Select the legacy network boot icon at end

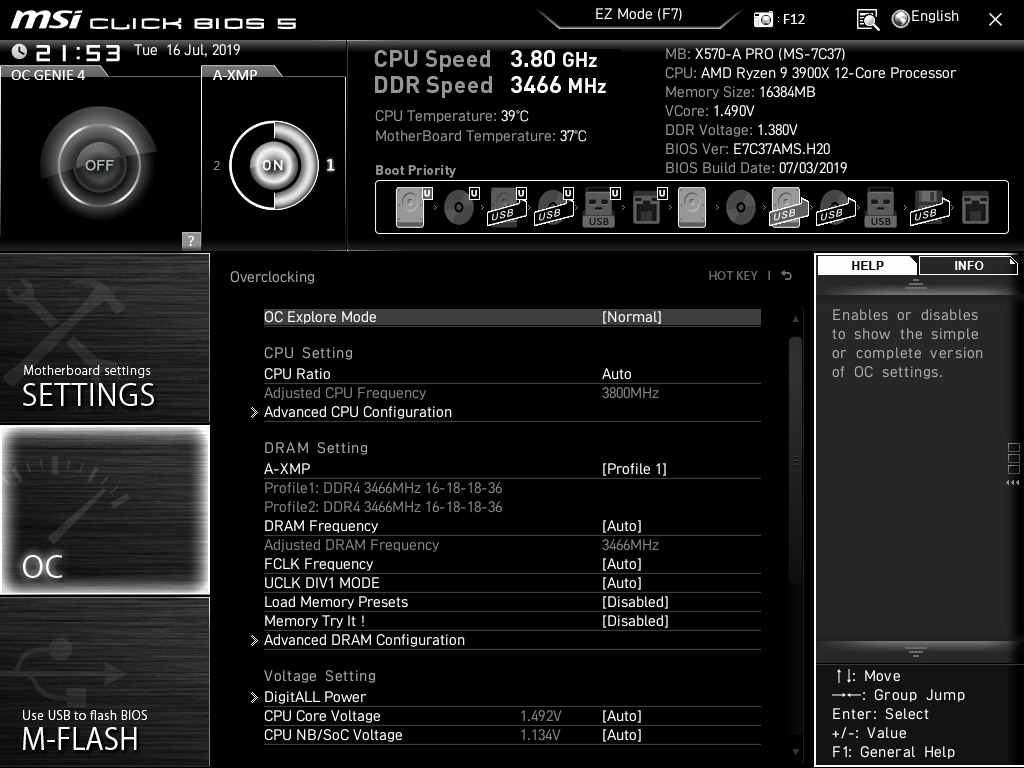coord(976,207)
